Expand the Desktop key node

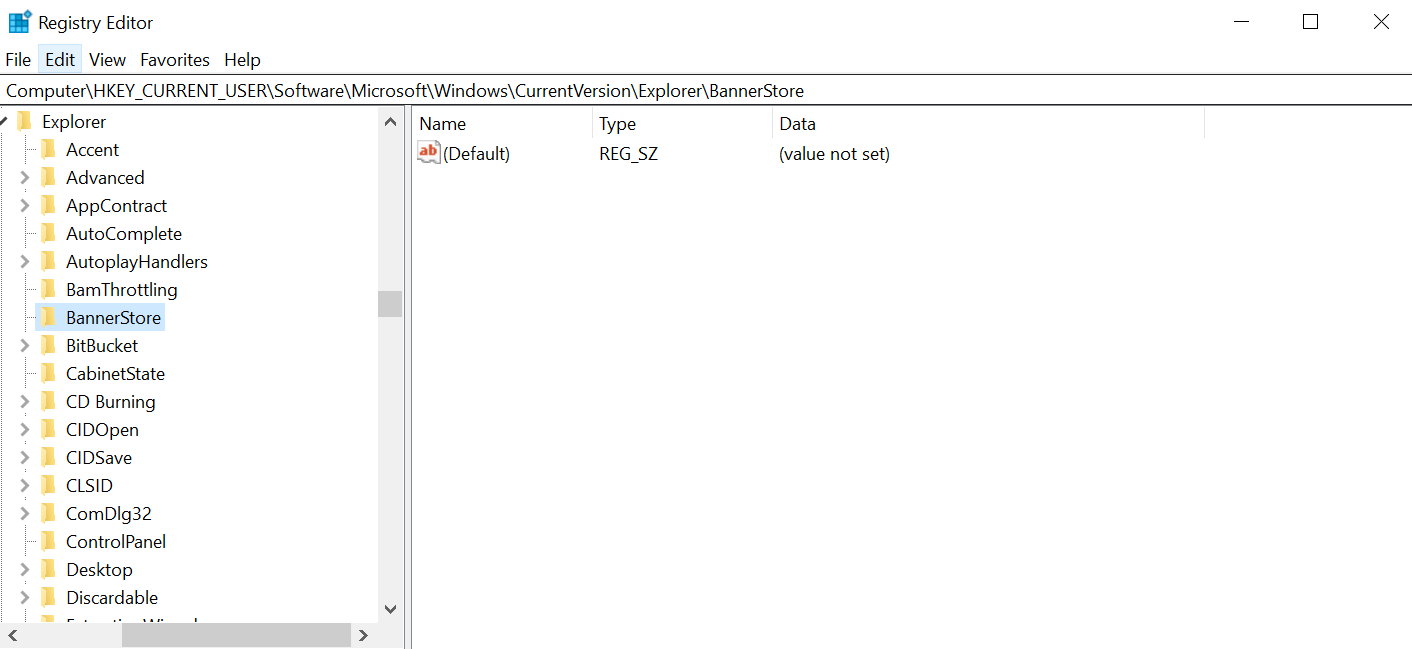(x=24, y=570)
